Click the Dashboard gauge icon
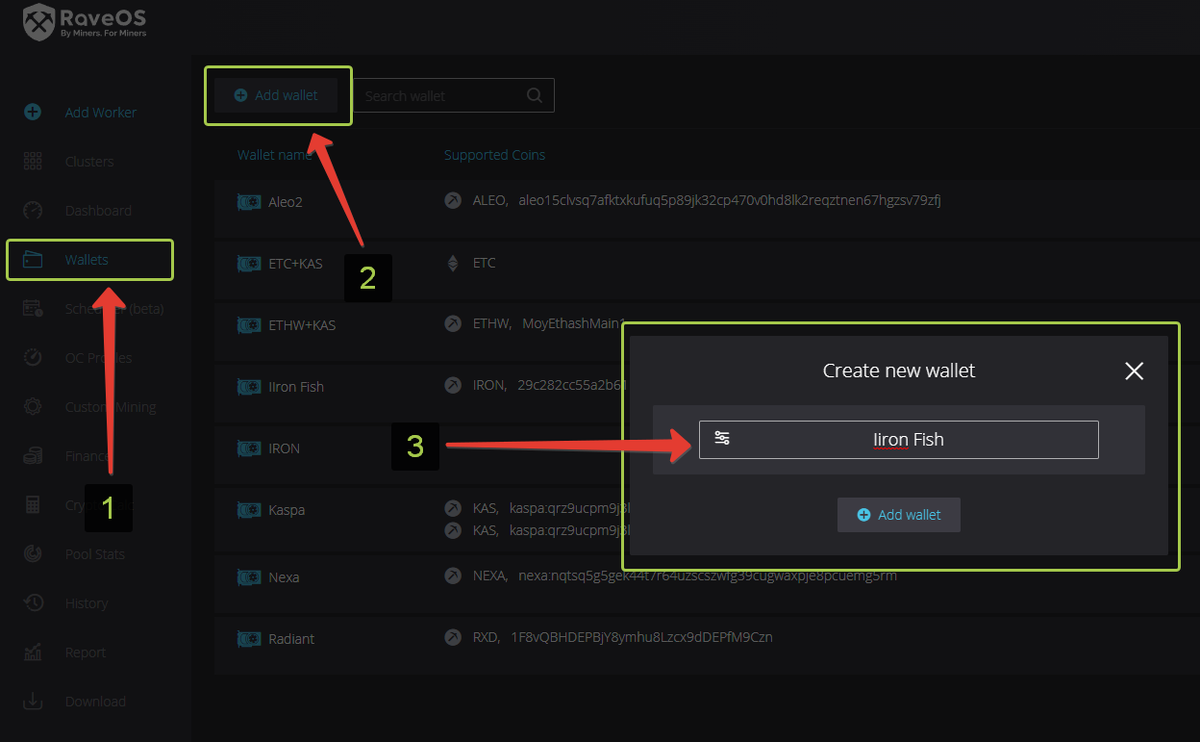Screen dimensions: 1200x742 pyautogui.click(x=33, y=210)
